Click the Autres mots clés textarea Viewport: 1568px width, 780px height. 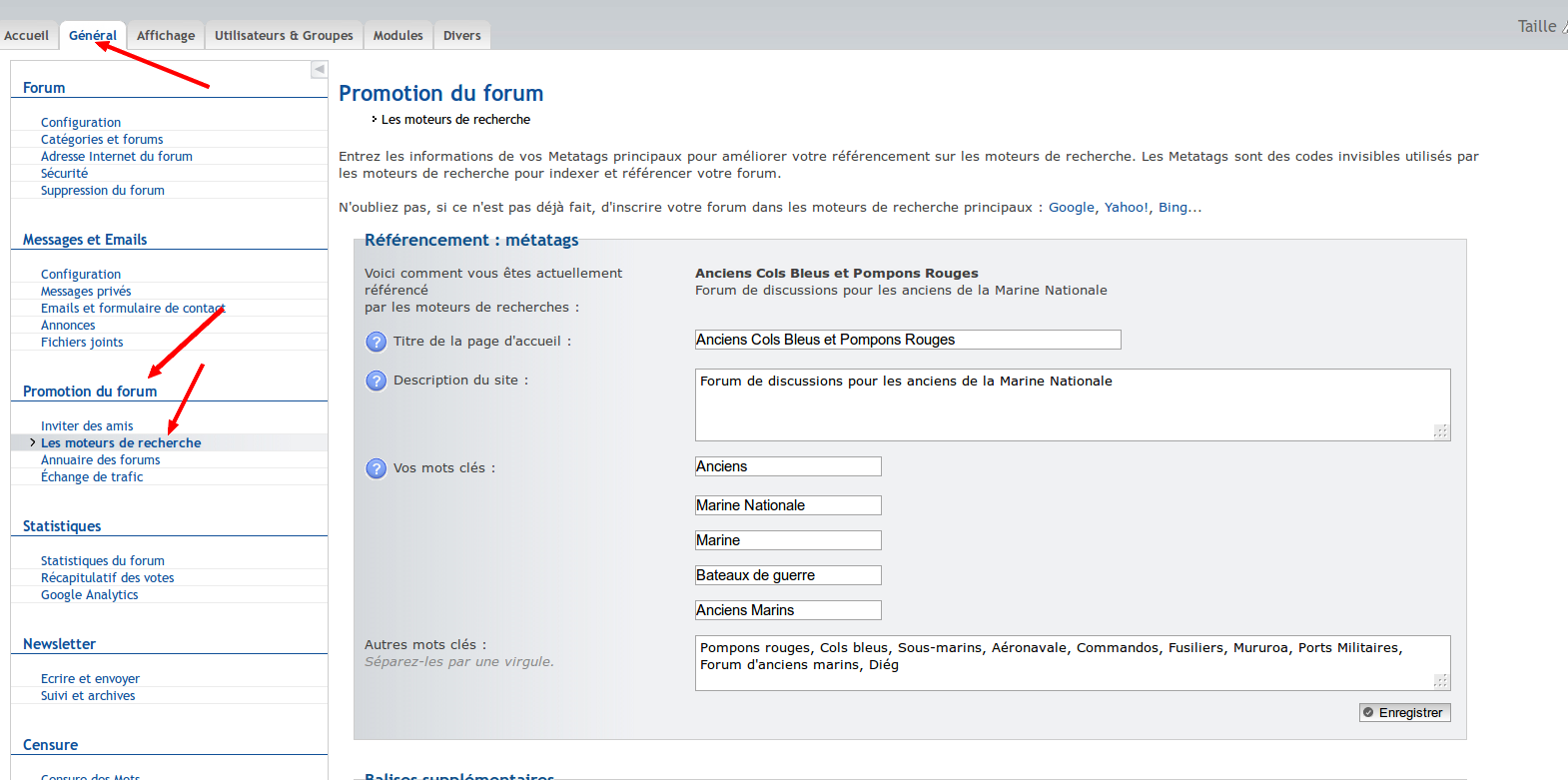pos(1073,663)
